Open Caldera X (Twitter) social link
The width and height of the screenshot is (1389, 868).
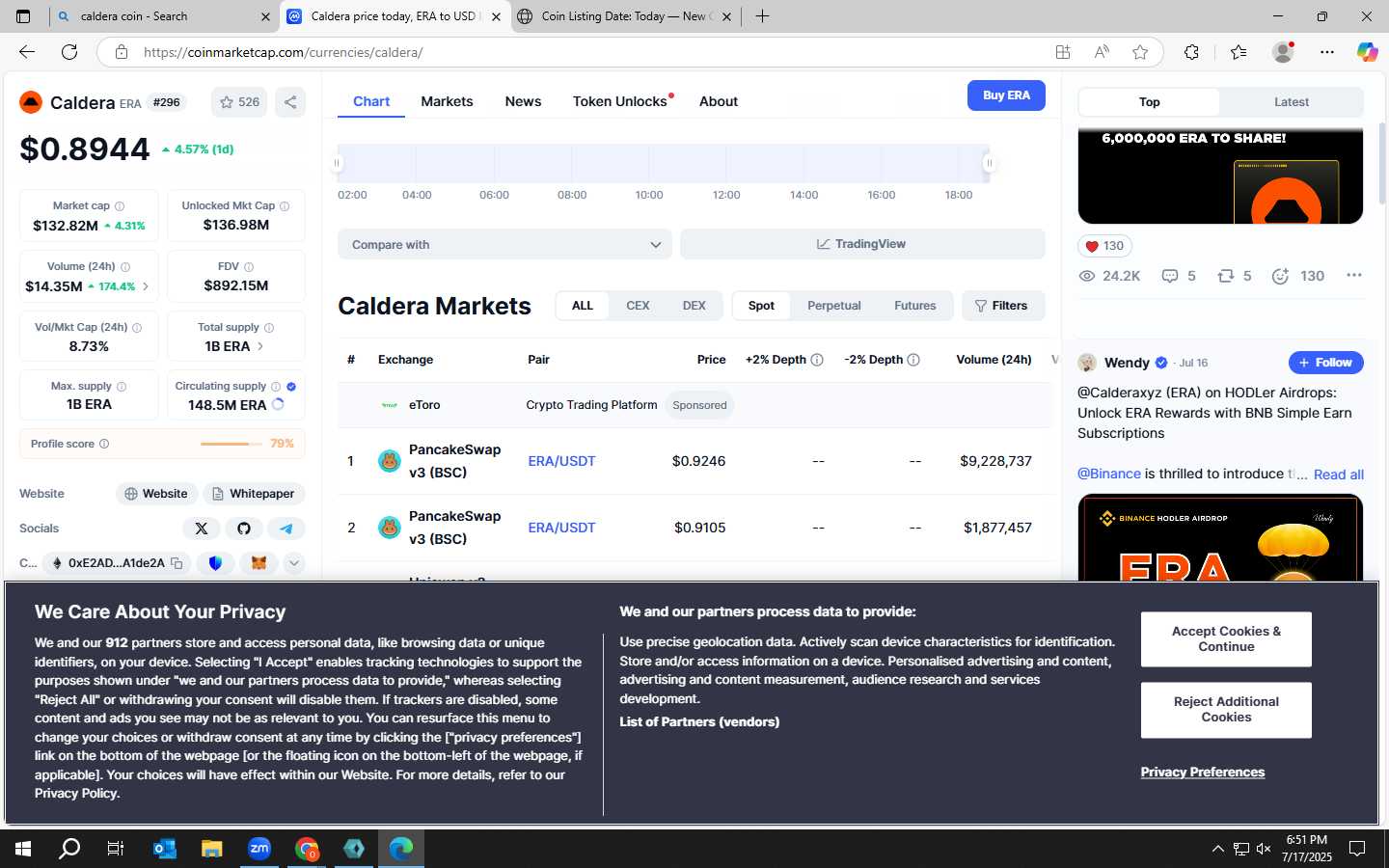201,529
